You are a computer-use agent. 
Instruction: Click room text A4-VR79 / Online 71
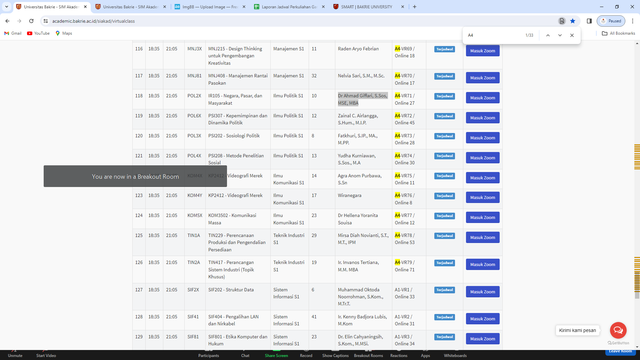[x=404, y=266]
